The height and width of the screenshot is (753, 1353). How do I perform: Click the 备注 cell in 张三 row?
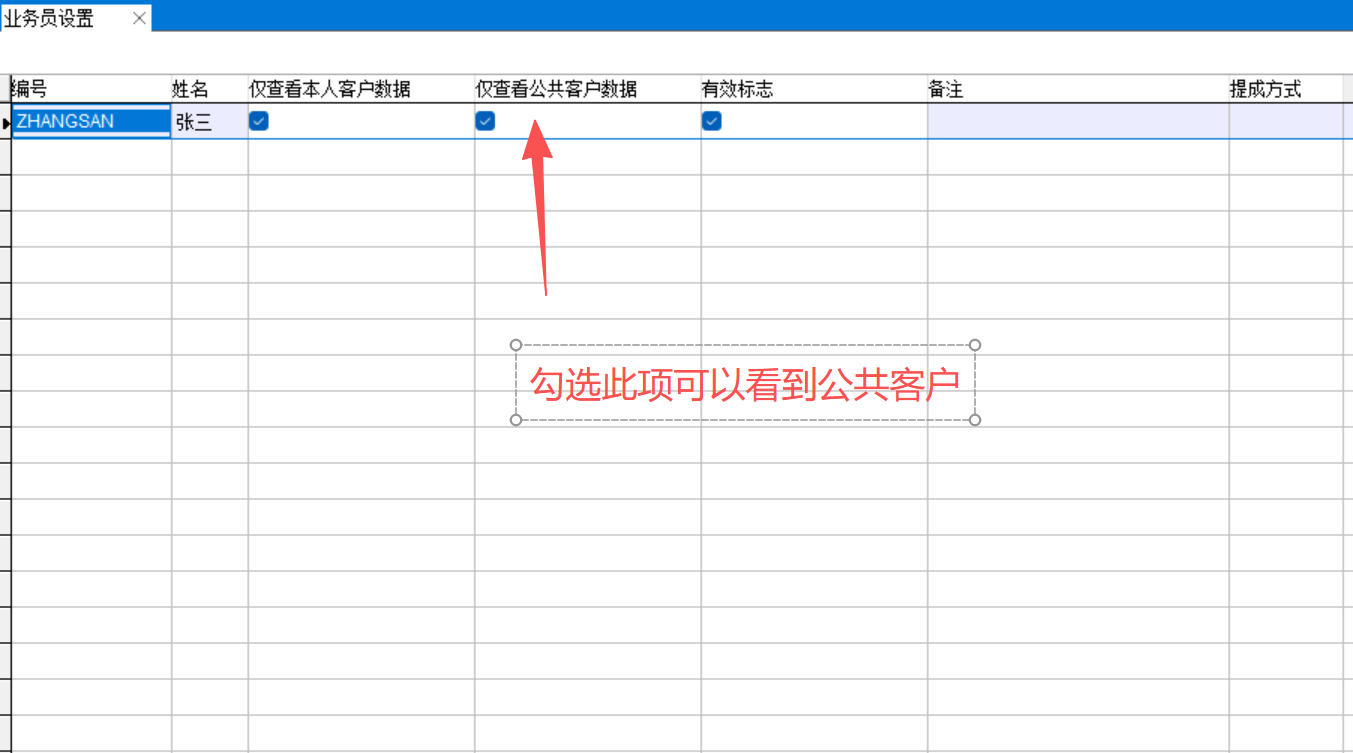tap(1077, 121)
